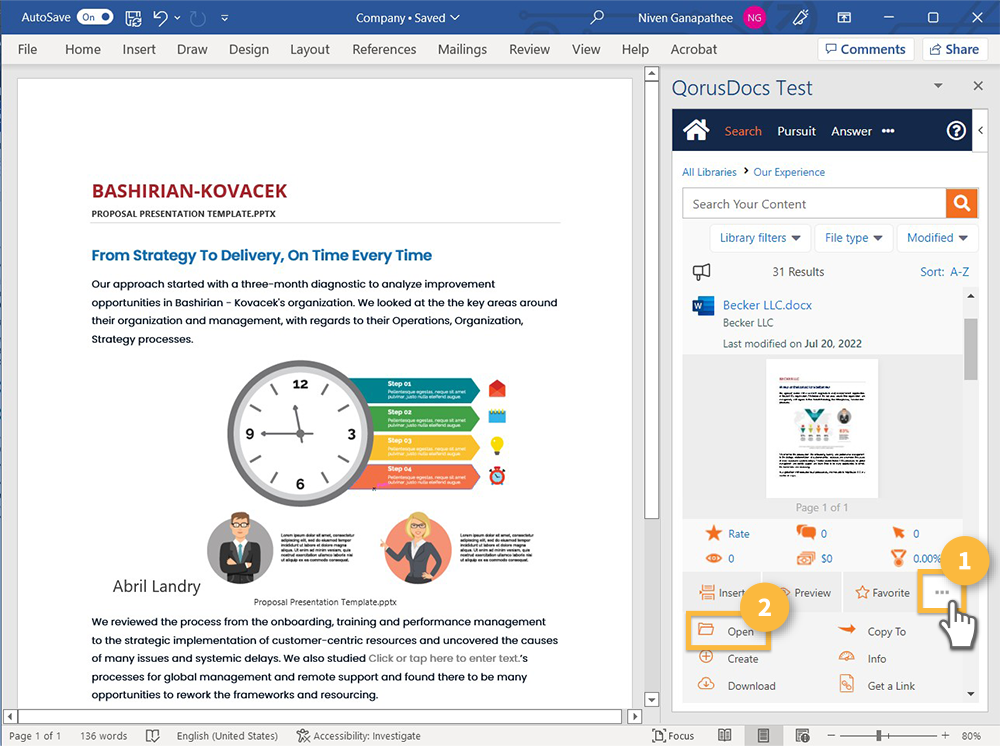Open the References ribbon tab
The width and height of the screenshot is (1000, 746).
tap(384, 49)
